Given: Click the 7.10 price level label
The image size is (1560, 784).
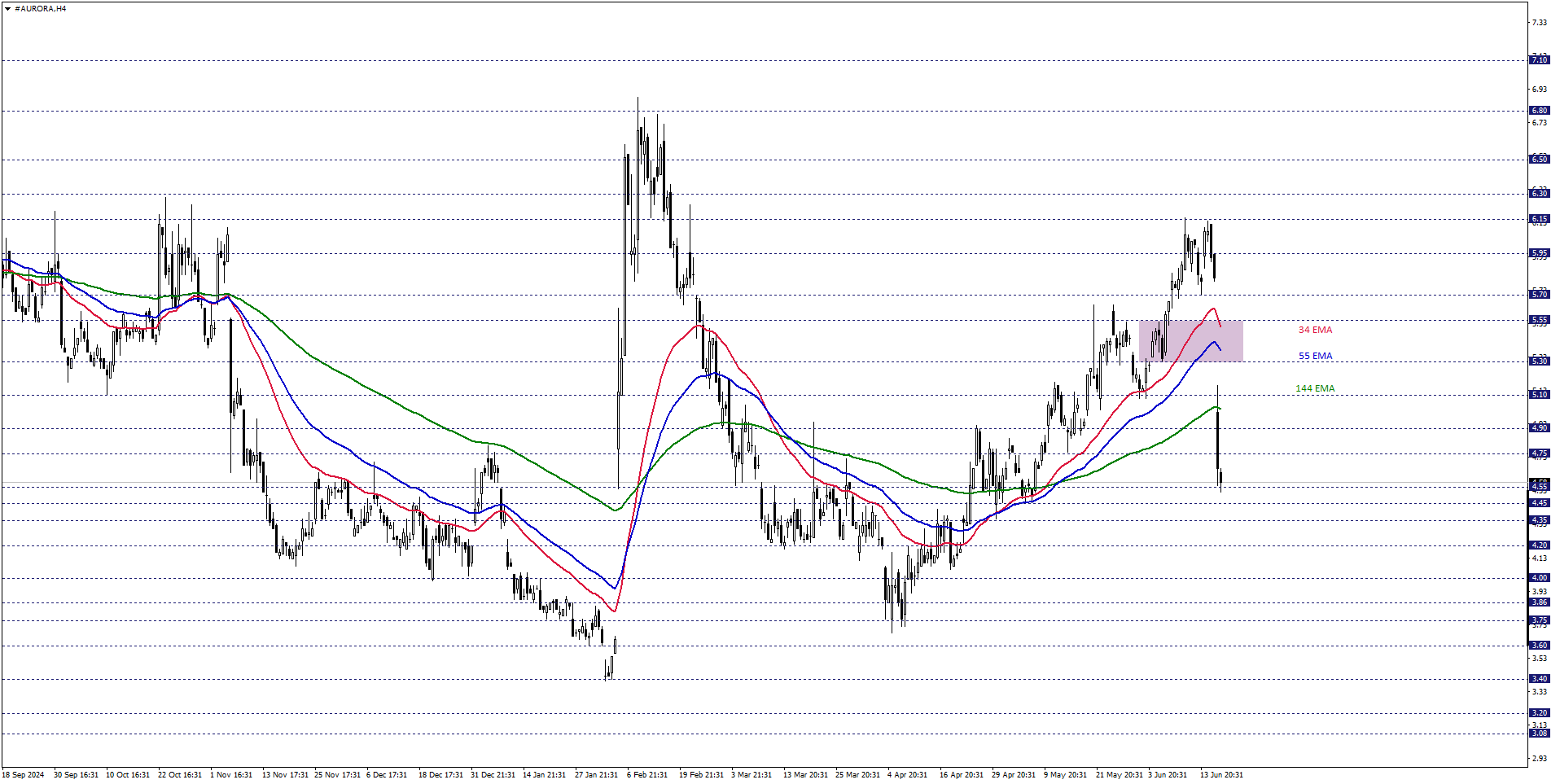Looking at the screenshot, I should click(x=1539, y=60).
